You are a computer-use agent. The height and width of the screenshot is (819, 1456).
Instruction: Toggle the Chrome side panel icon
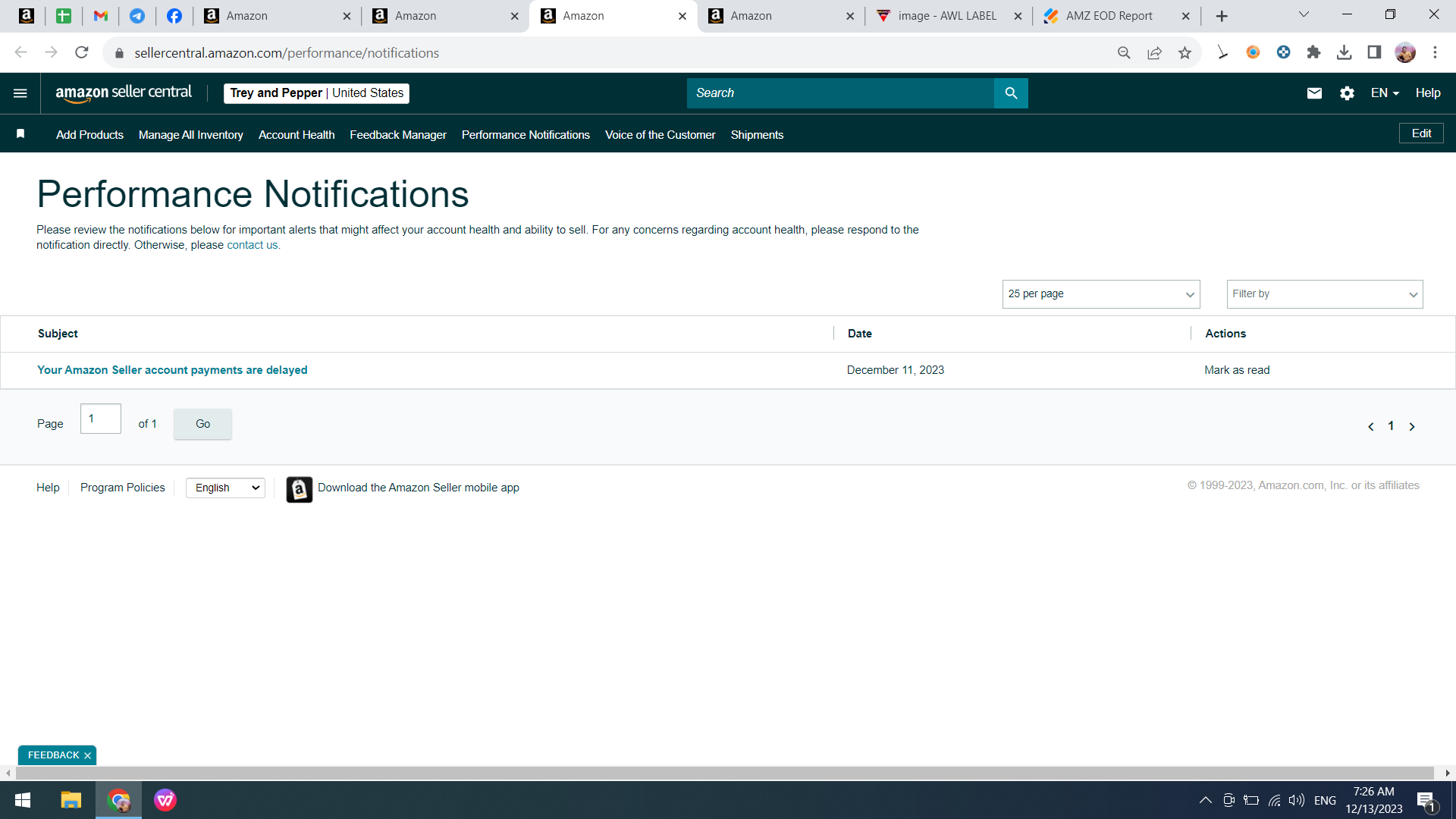click(1374, 52)
